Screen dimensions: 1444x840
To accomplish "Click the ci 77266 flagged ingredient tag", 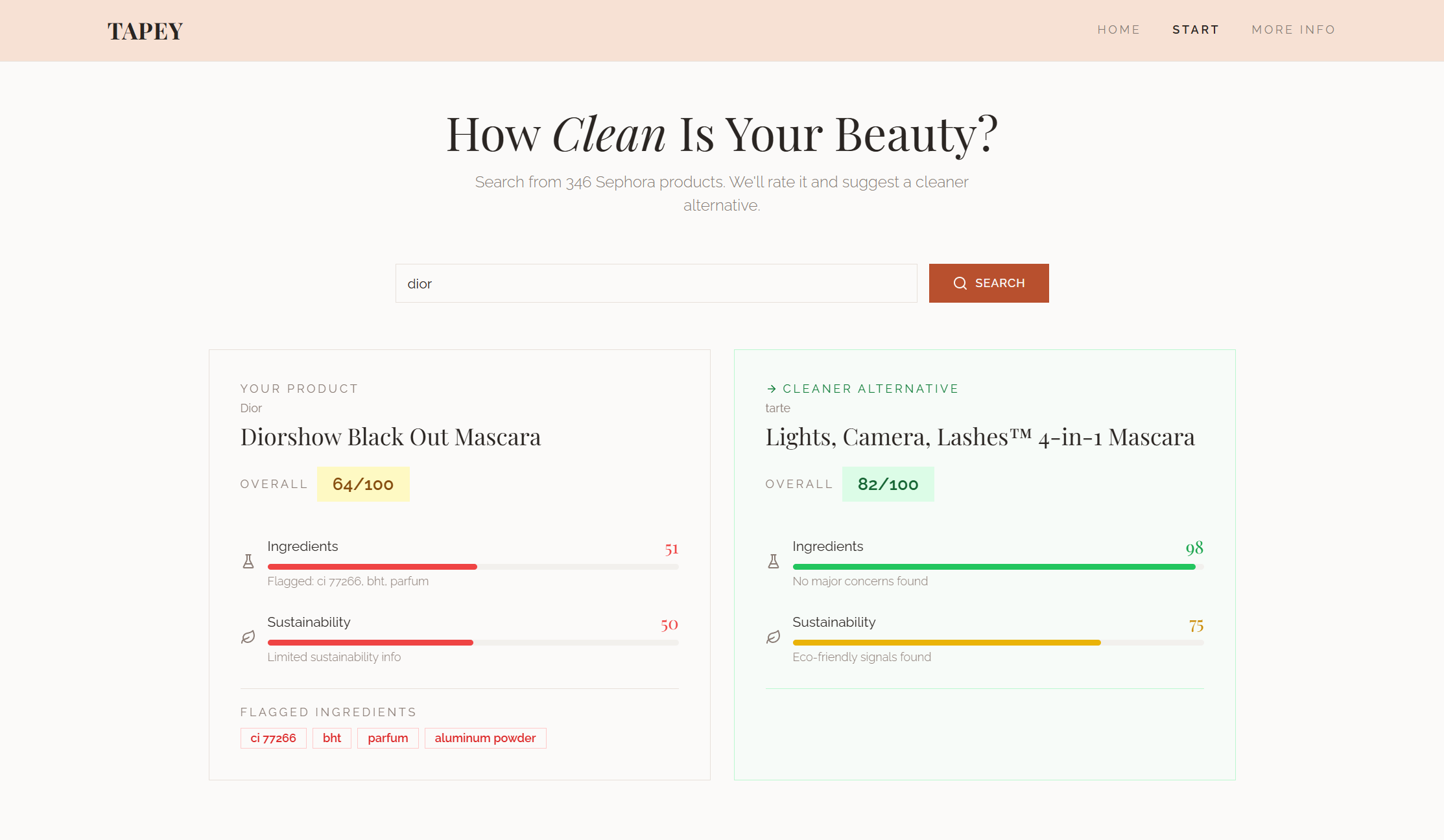I will pos(273,738).
